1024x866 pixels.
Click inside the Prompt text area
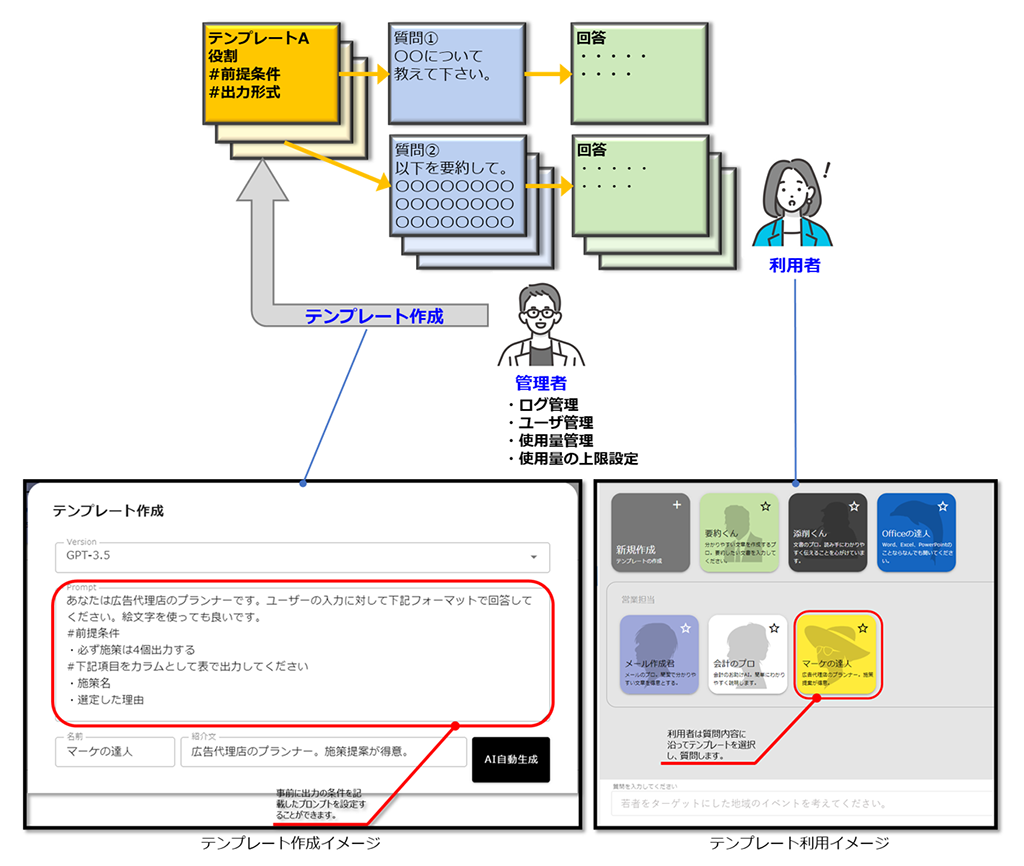(x=302, y=652)
